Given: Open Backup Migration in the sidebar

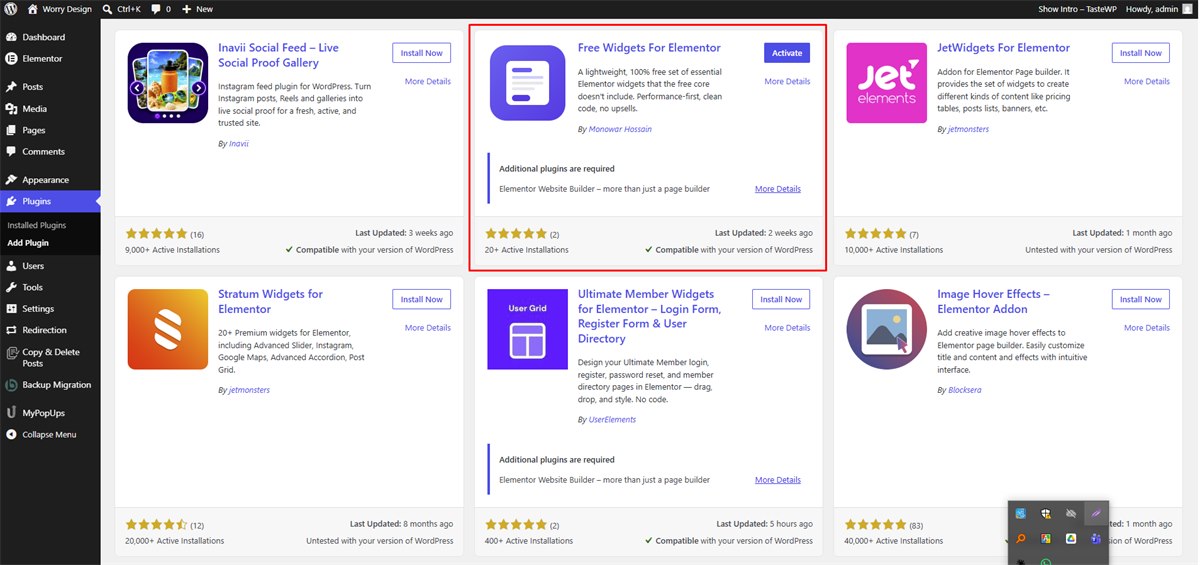Looking at the screenshot, I should (50, 384).
